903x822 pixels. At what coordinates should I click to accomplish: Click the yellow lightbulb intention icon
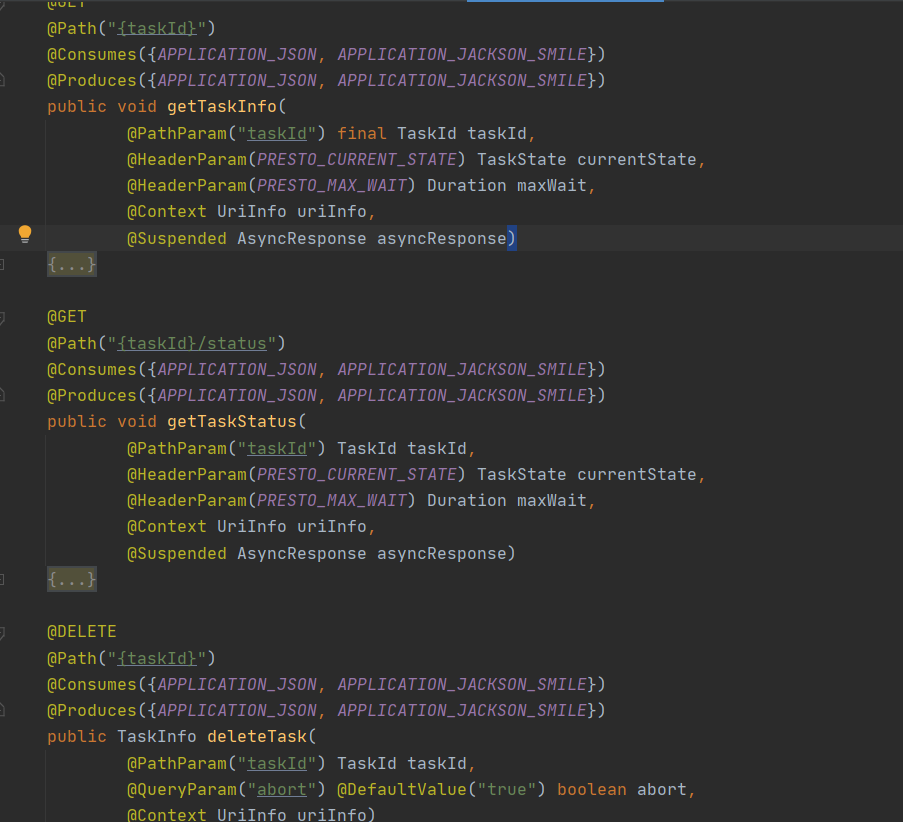click(25, 234)
